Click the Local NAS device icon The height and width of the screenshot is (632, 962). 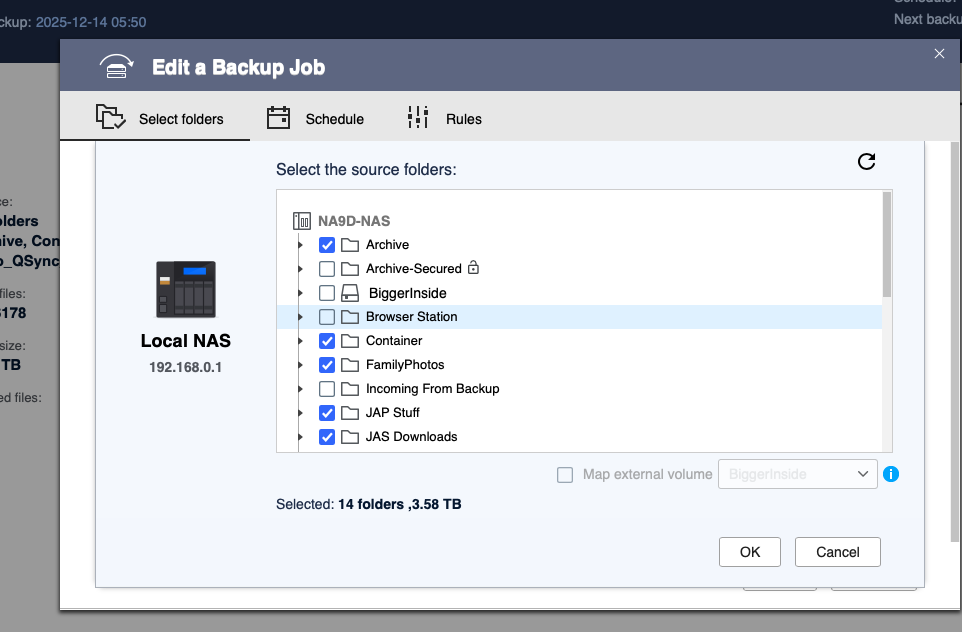coord(185,289)
